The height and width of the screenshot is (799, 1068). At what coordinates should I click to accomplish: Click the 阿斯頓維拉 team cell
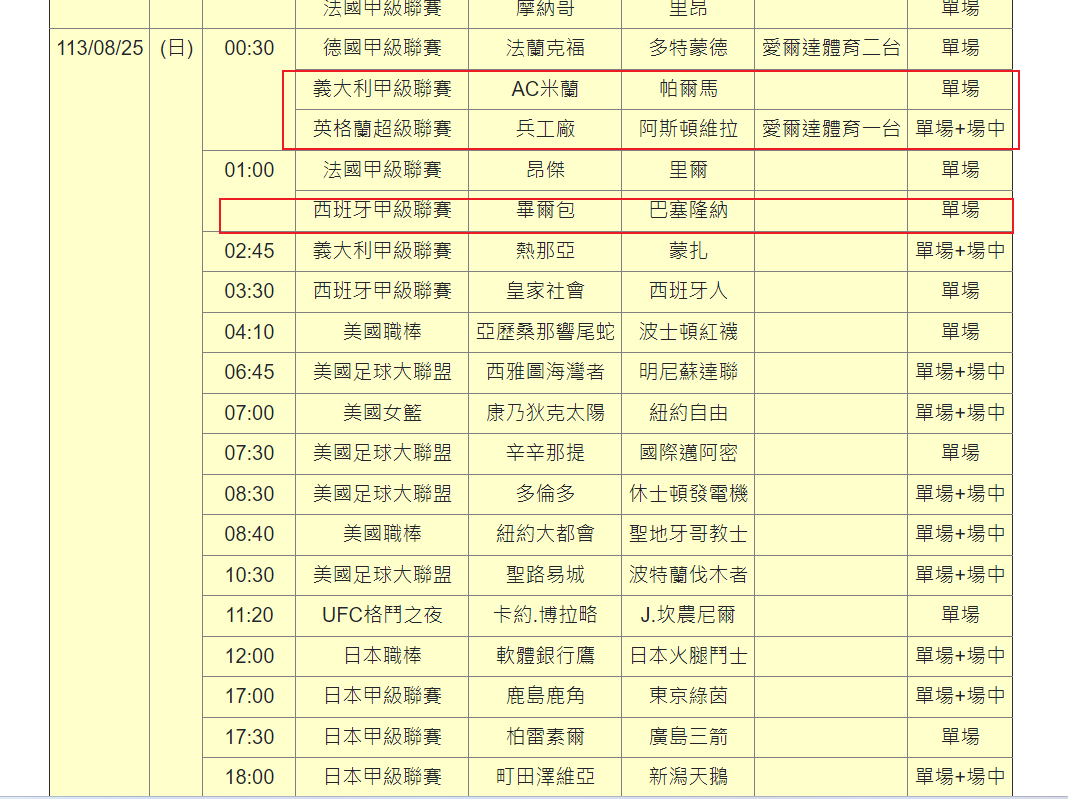coord(688,129)
